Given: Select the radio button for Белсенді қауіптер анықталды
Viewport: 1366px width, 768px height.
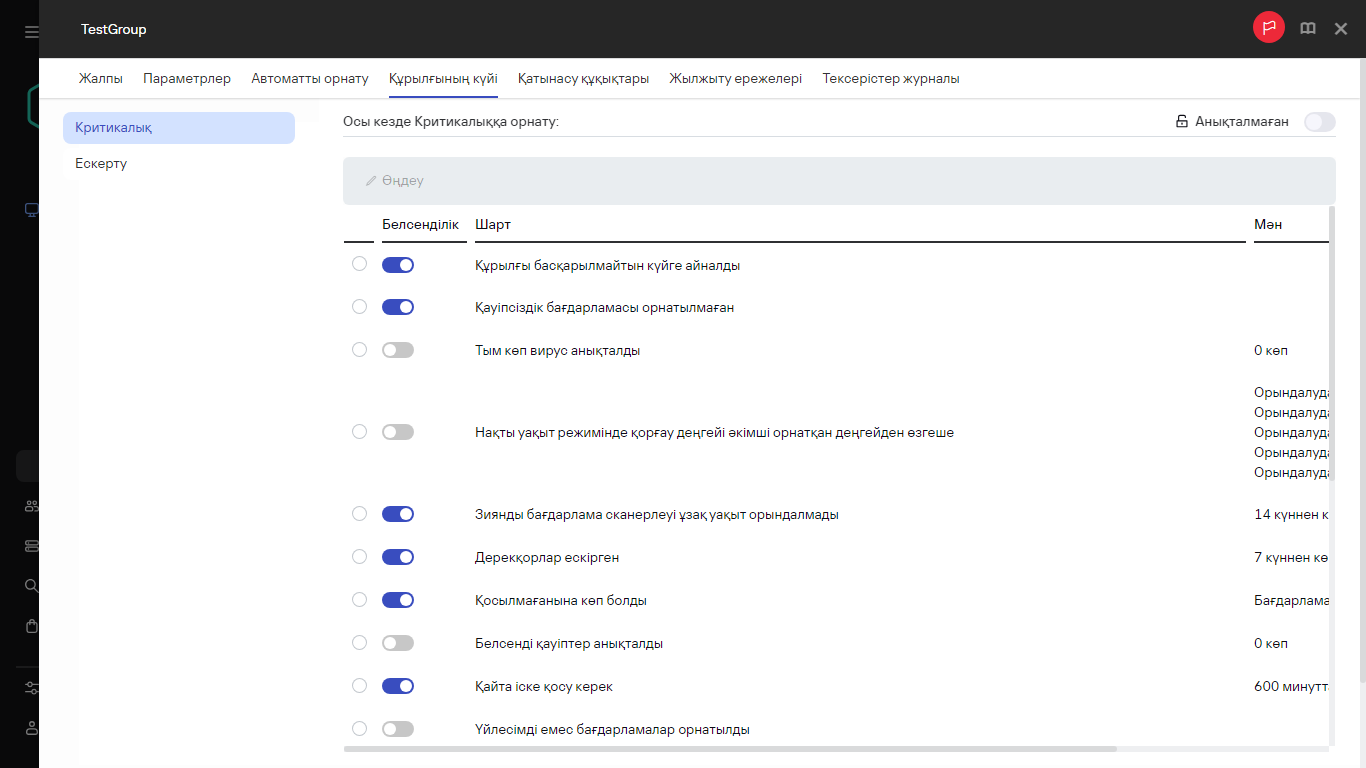Looking at the screenshot, I should (360, 643).
